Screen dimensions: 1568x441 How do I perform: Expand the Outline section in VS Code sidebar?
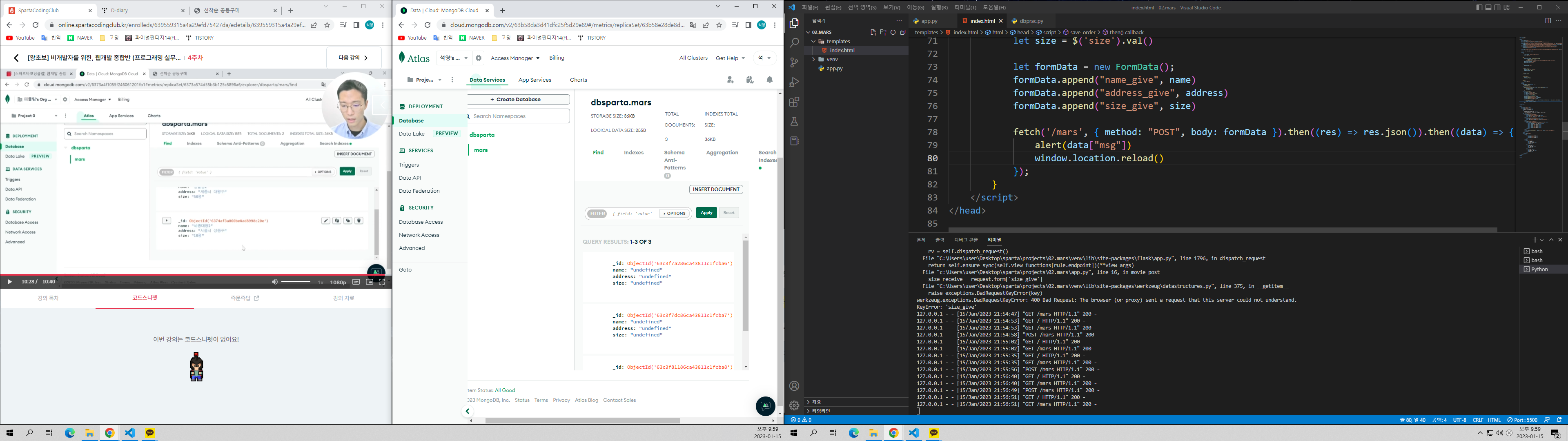pyautogui.click(x=808, y=402)
